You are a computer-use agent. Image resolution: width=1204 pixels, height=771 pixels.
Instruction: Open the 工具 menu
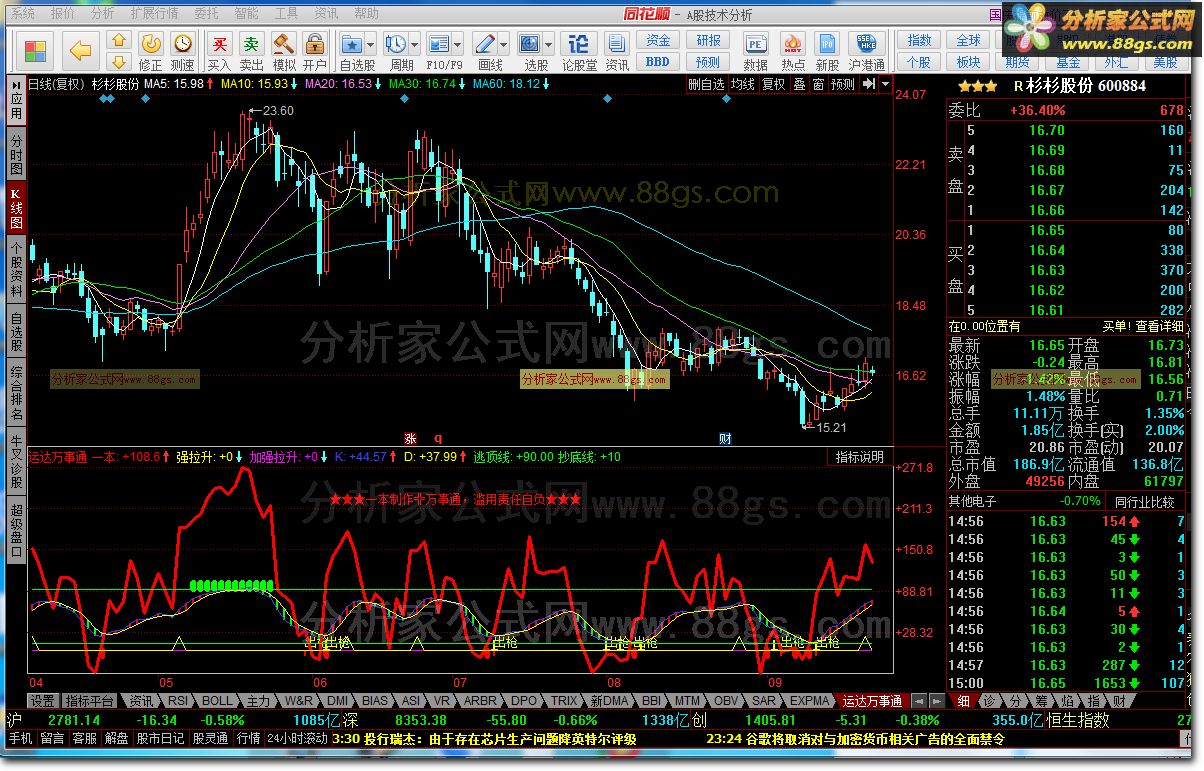(286, 14)
